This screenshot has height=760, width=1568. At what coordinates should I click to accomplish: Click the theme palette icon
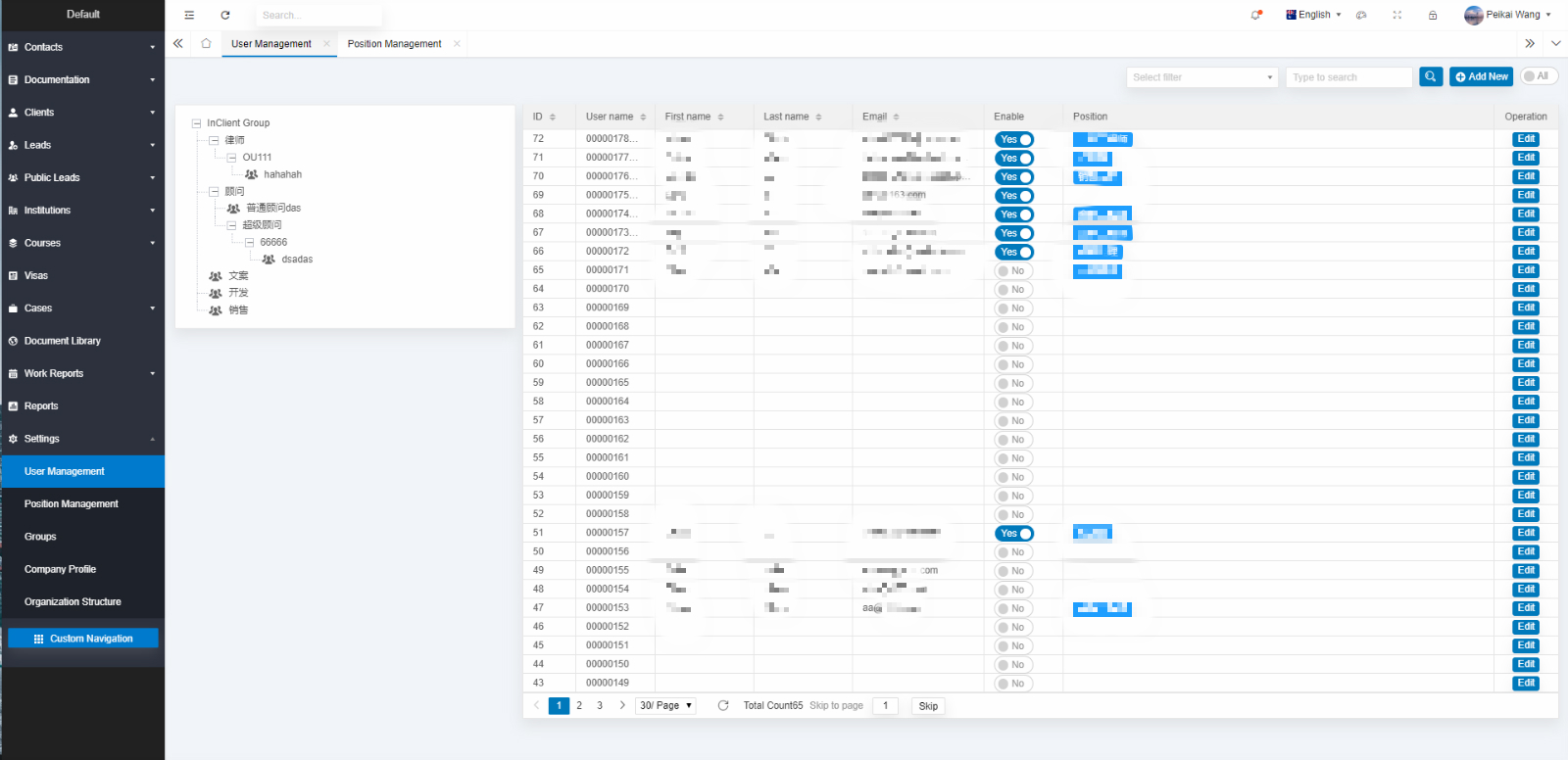coord(1361,15)
